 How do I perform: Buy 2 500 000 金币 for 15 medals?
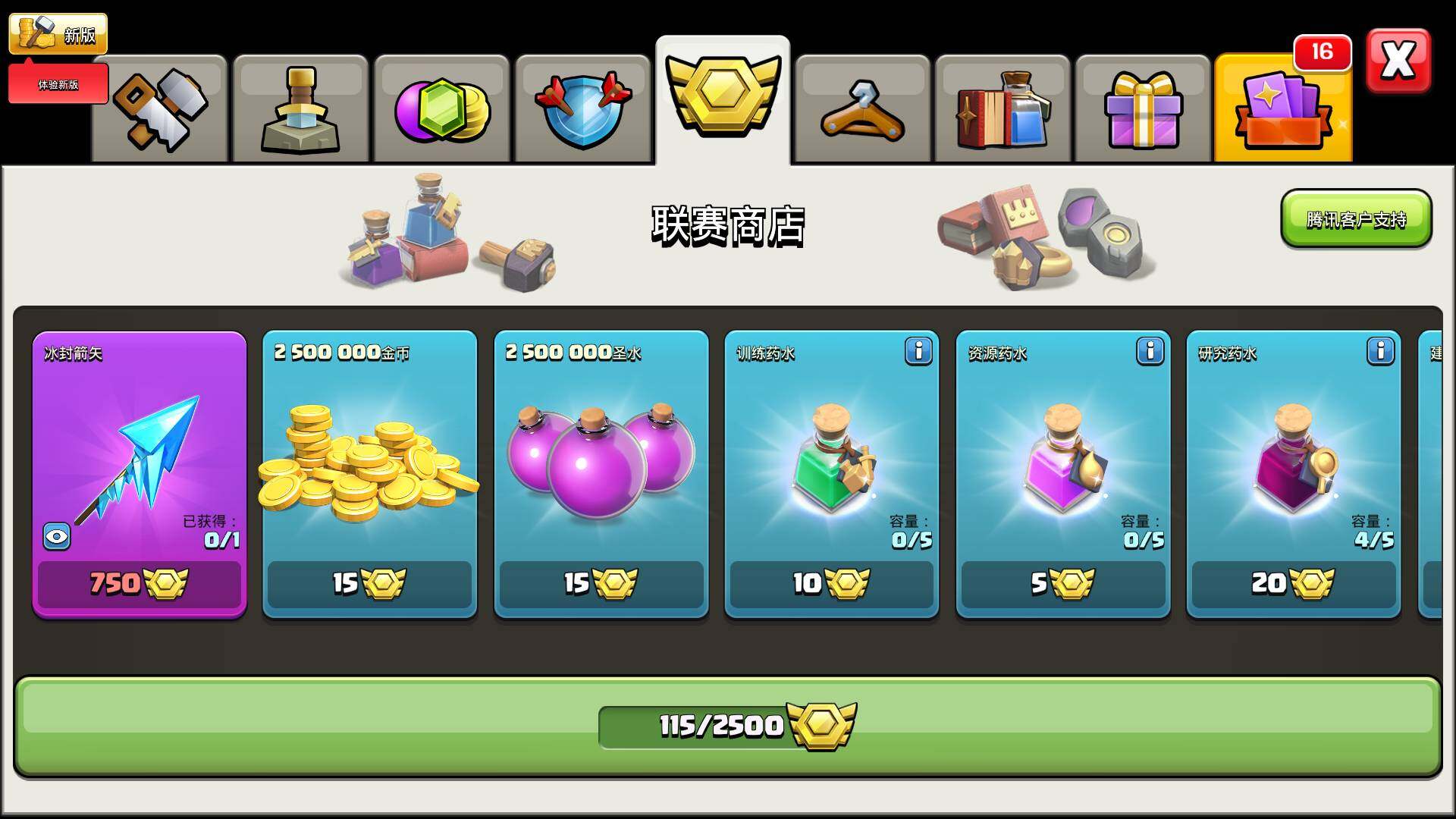(x=370, y=584)
